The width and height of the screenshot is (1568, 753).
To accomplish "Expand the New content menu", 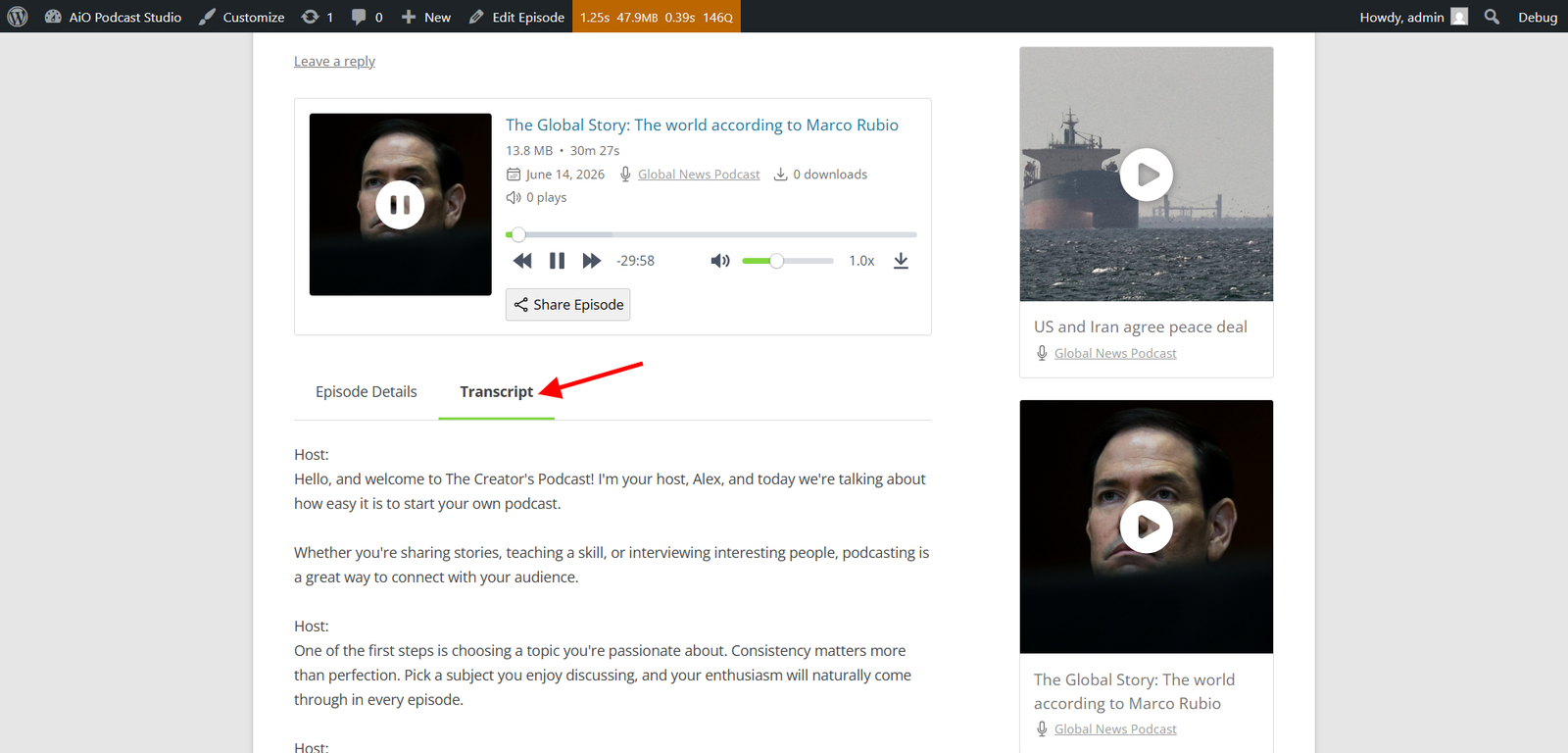I will [x=425, y=17].
